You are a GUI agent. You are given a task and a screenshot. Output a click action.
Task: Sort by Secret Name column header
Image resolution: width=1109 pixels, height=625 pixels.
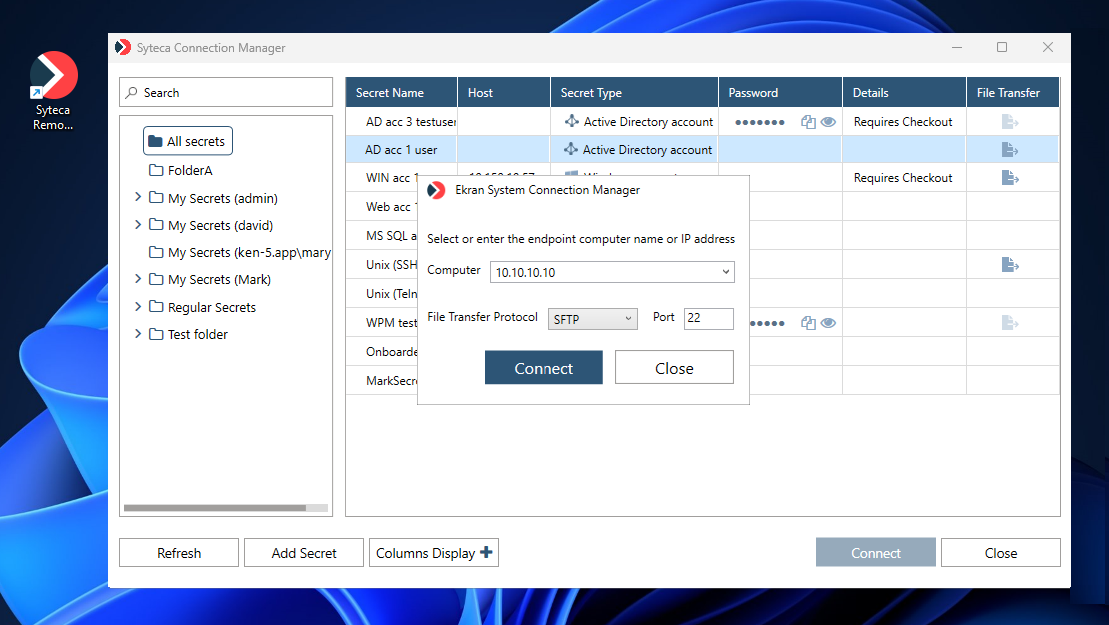pos(390,93)
